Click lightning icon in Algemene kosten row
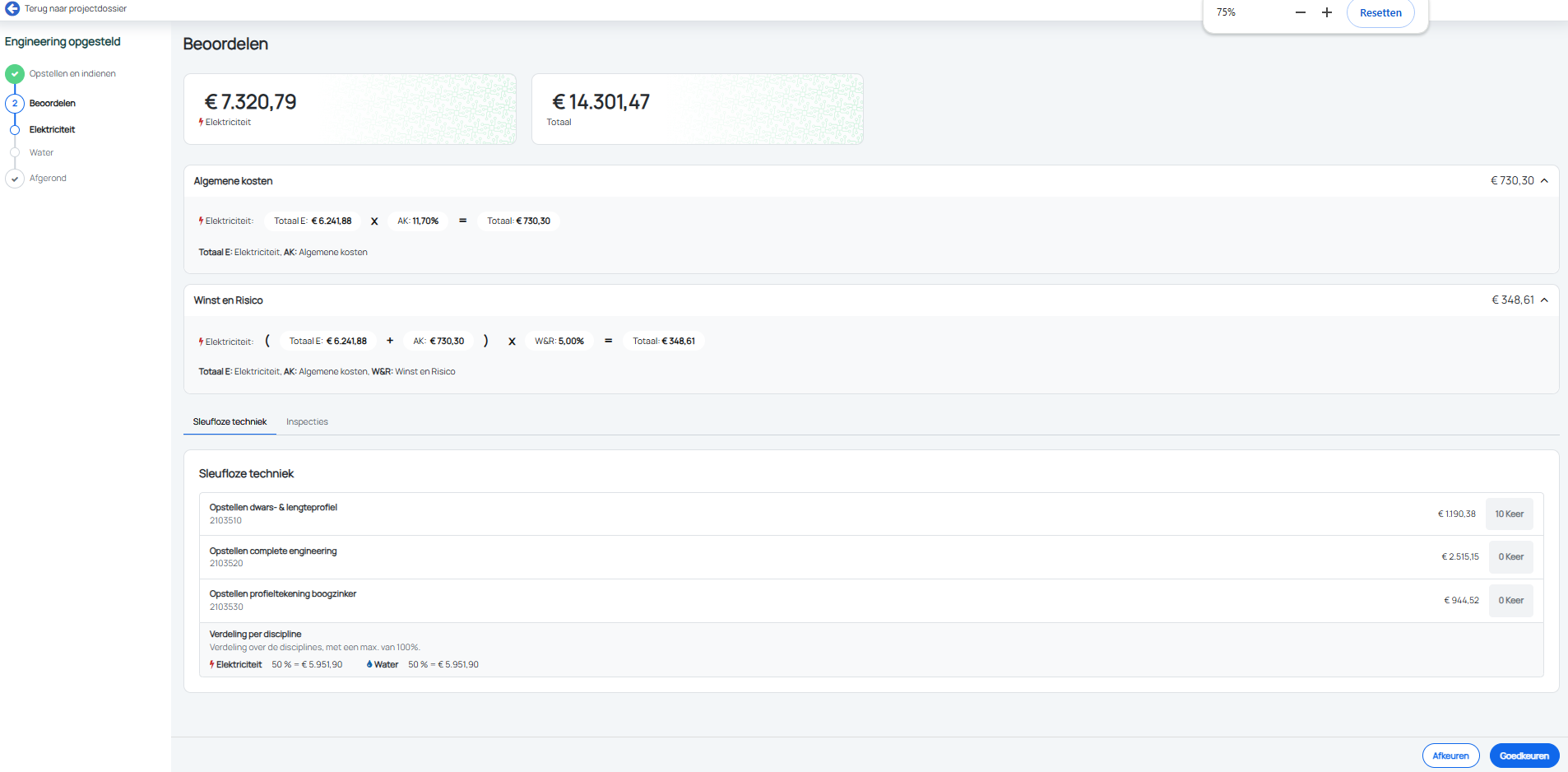The width and height of the screenshot is (1568, 772). coord(201,221)
